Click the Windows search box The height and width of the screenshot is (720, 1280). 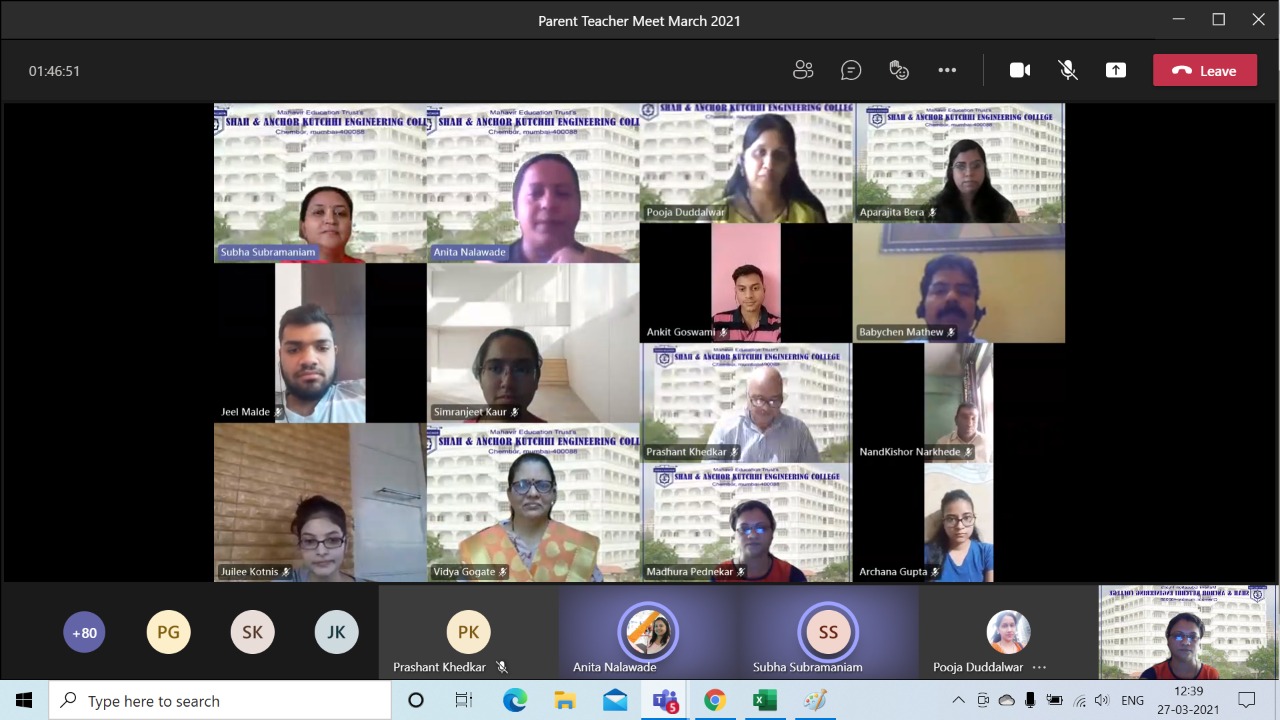[220, 701]
